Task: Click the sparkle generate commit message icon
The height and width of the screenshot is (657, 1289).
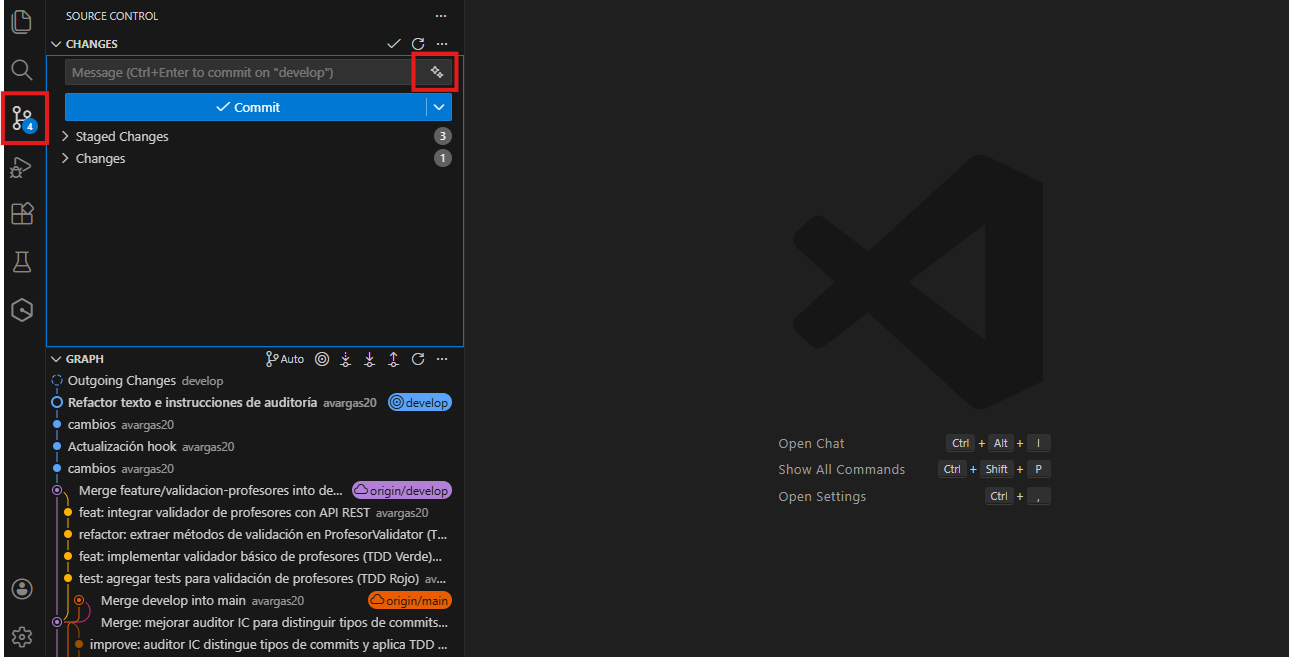Action: (x=436, y=72)
